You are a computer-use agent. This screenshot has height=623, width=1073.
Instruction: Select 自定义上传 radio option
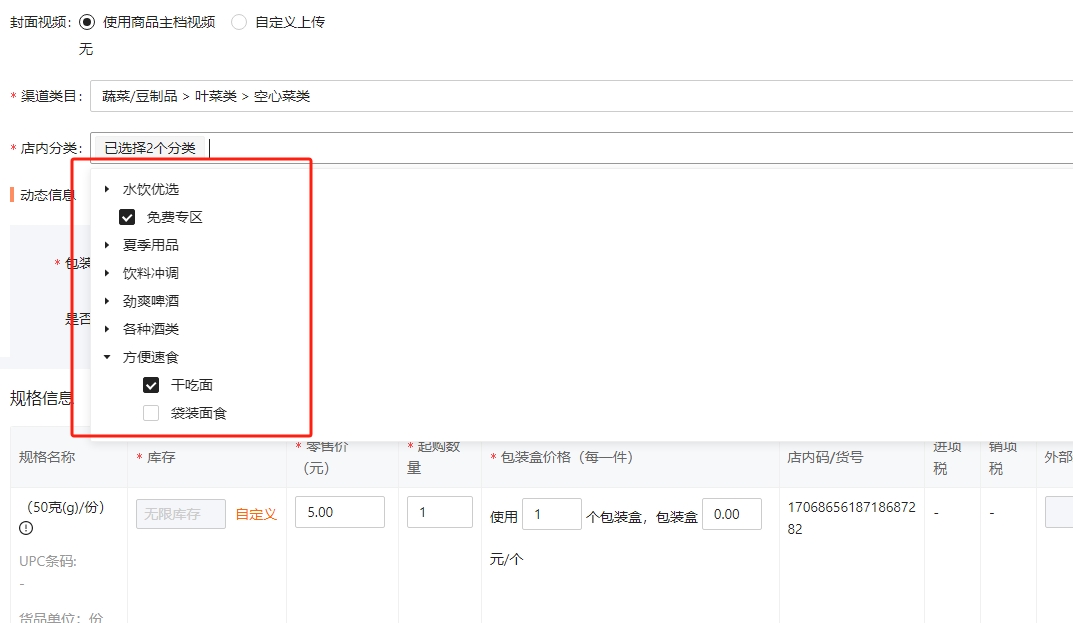[239, 22]
